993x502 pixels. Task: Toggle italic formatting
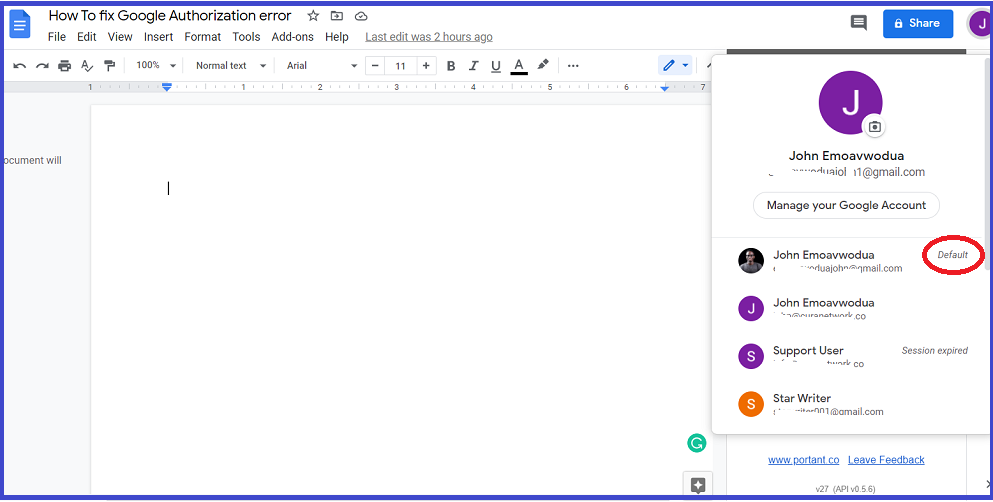click(x=473, y=65)
